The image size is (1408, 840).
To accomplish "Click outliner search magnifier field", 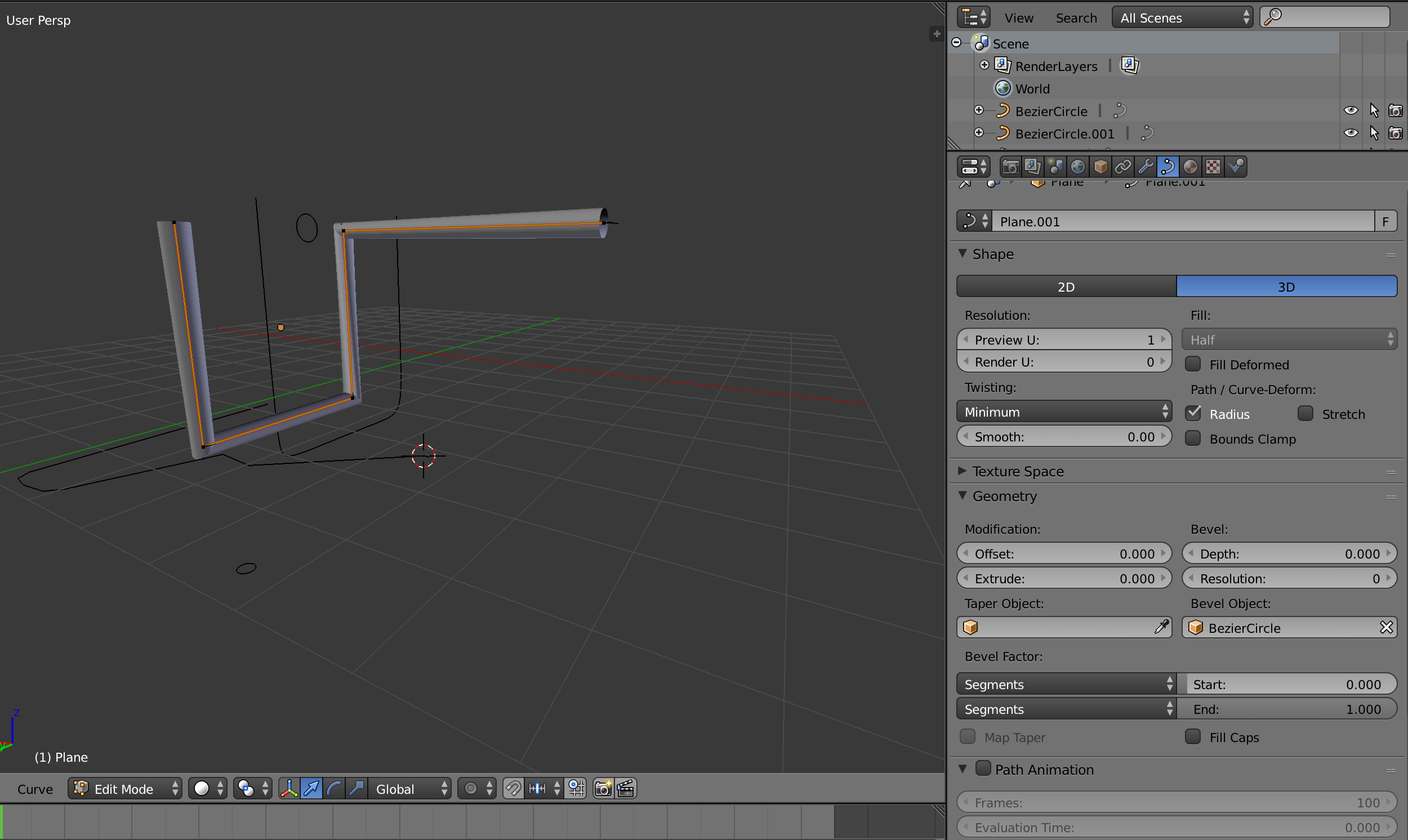I will 1325,17.
